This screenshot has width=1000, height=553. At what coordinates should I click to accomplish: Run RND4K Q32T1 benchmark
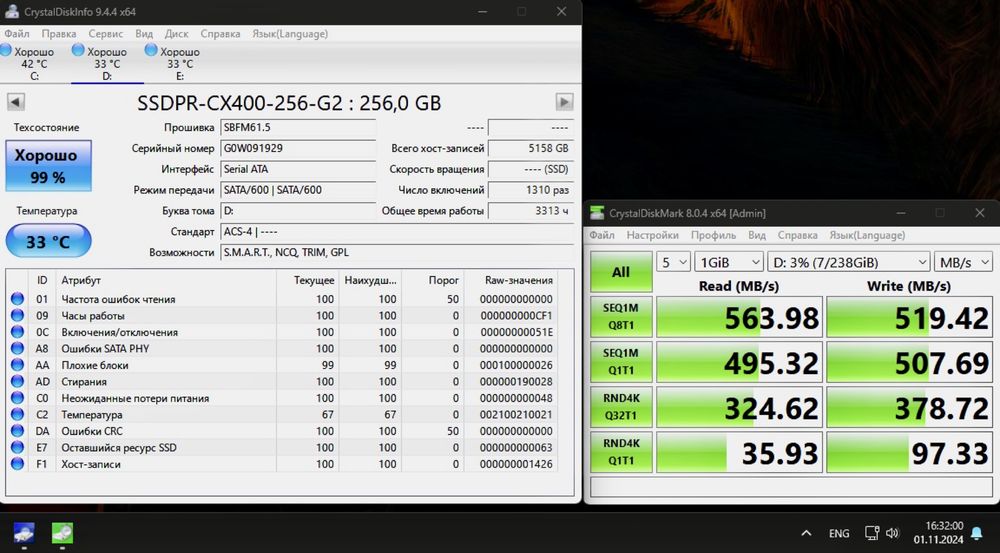point(621,407)
